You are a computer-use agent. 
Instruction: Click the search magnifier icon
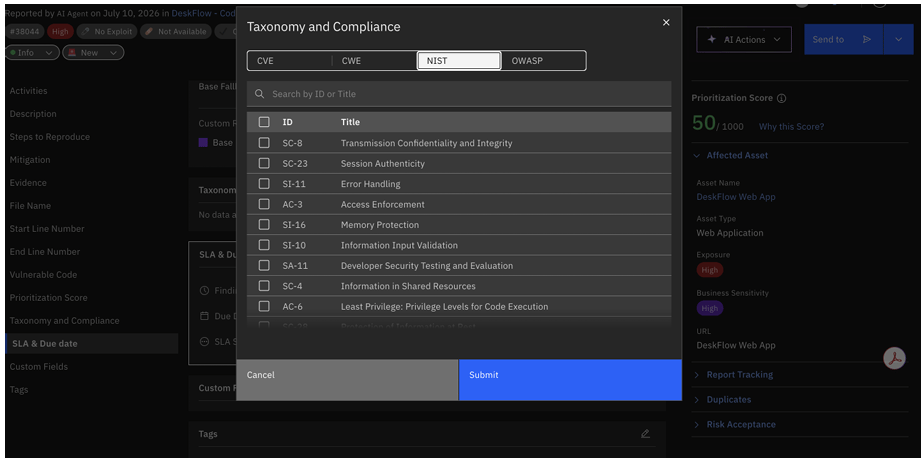pos(259,94)
